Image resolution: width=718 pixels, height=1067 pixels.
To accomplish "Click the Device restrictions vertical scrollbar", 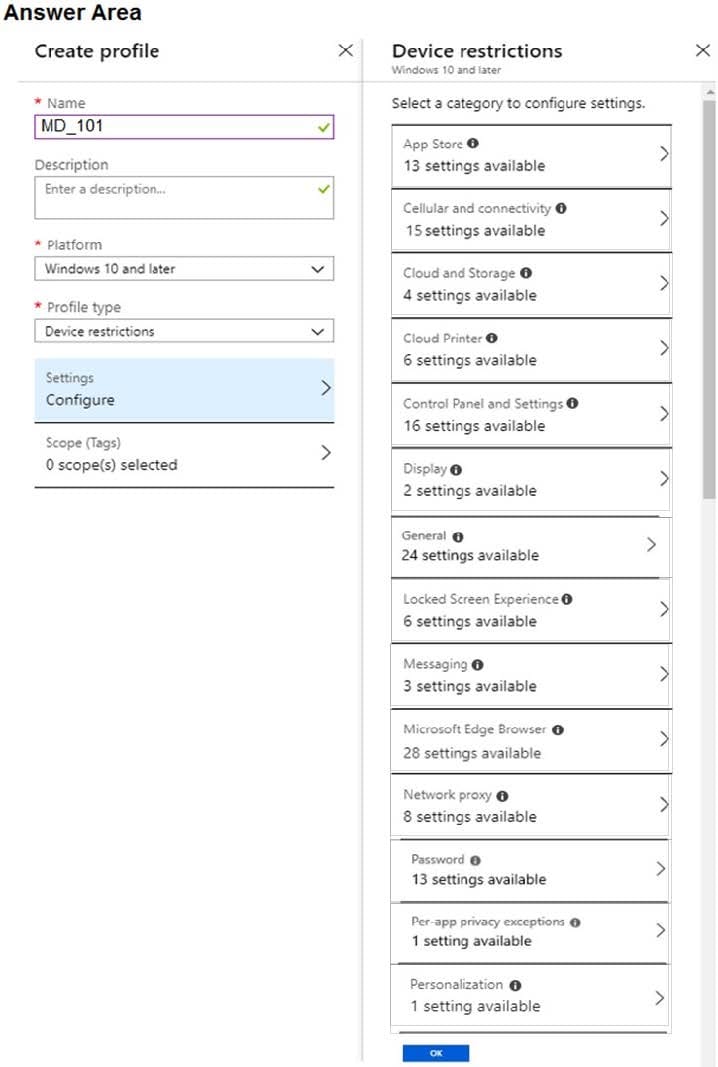I will pos(709,299).
